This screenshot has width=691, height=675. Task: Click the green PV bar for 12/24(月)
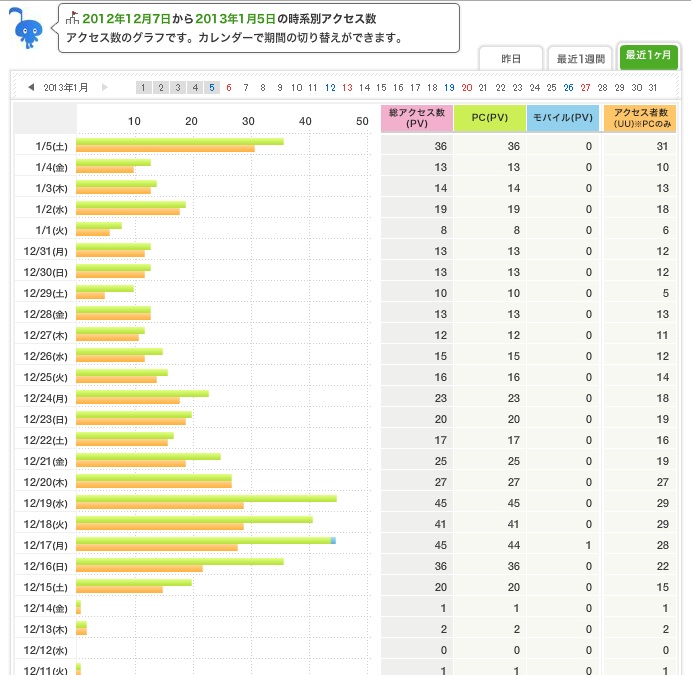142,393
